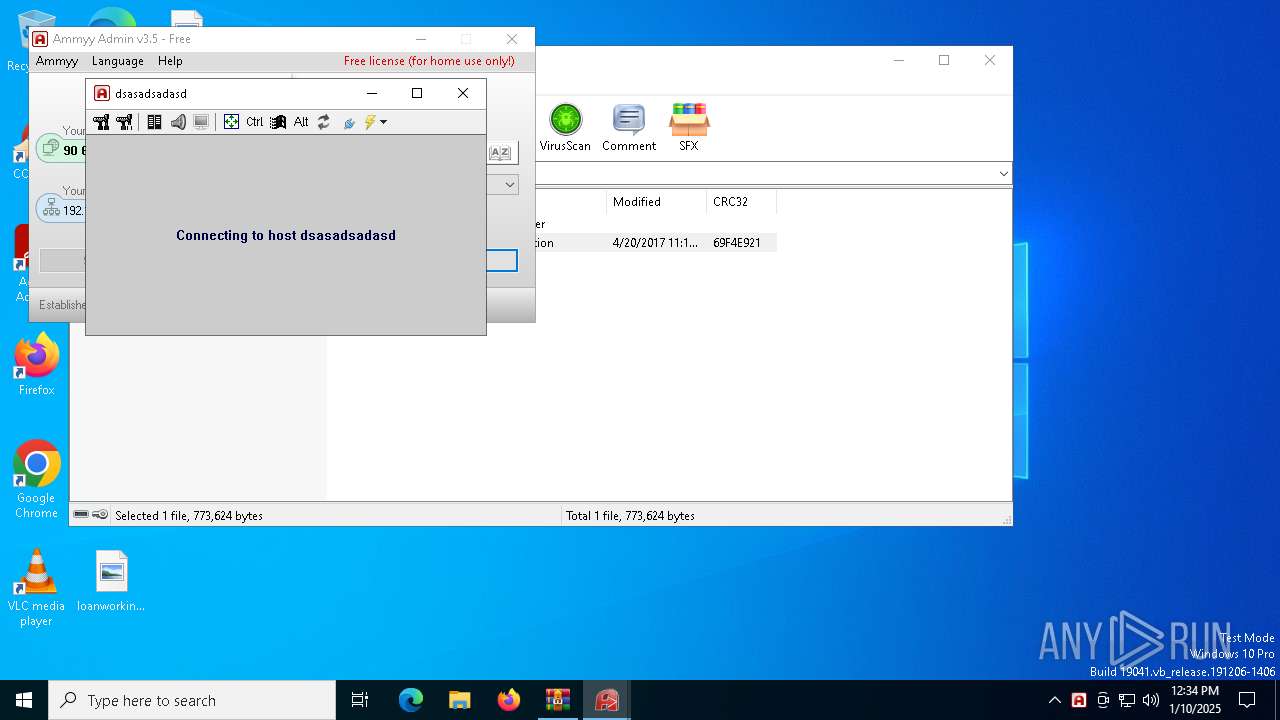Click the Your IP network icon

49,208
